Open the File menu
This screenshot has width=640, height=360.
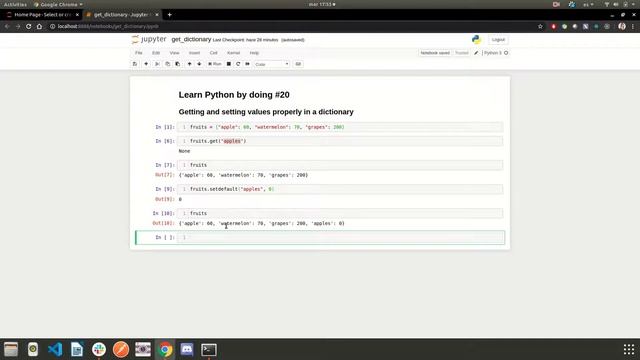pyautogui.click(x=139, y=53)
